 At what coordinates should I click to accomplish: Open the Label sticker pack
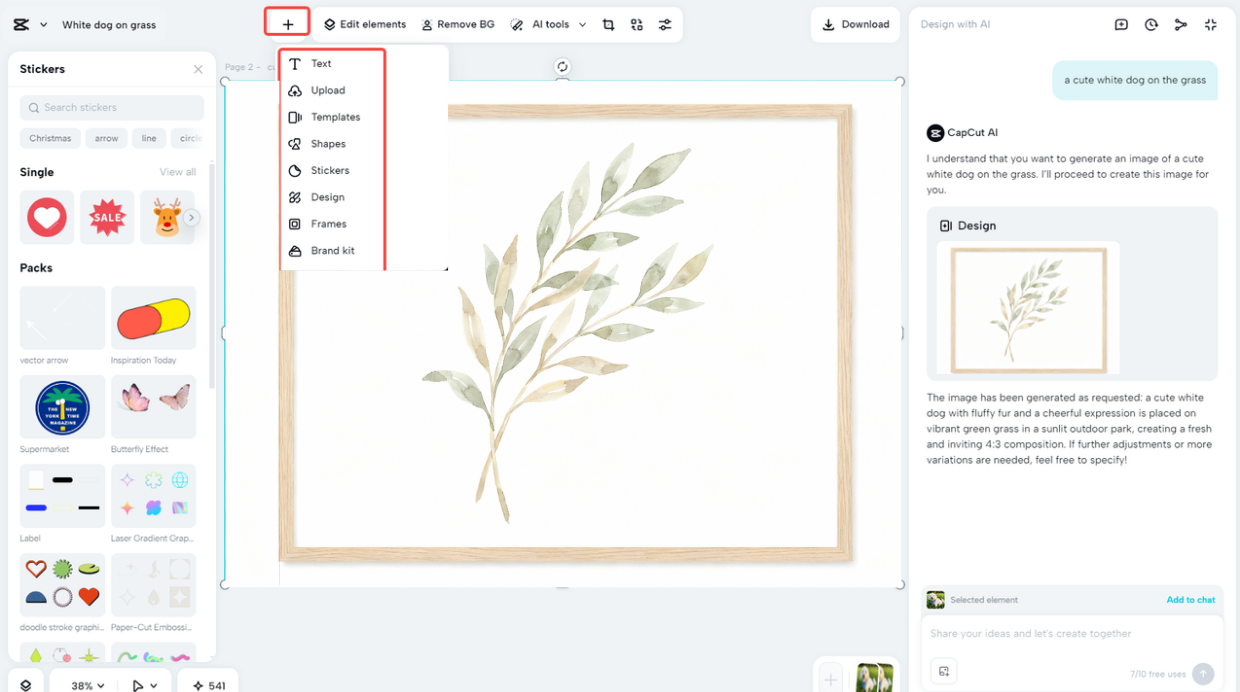[x=62, y=496]
